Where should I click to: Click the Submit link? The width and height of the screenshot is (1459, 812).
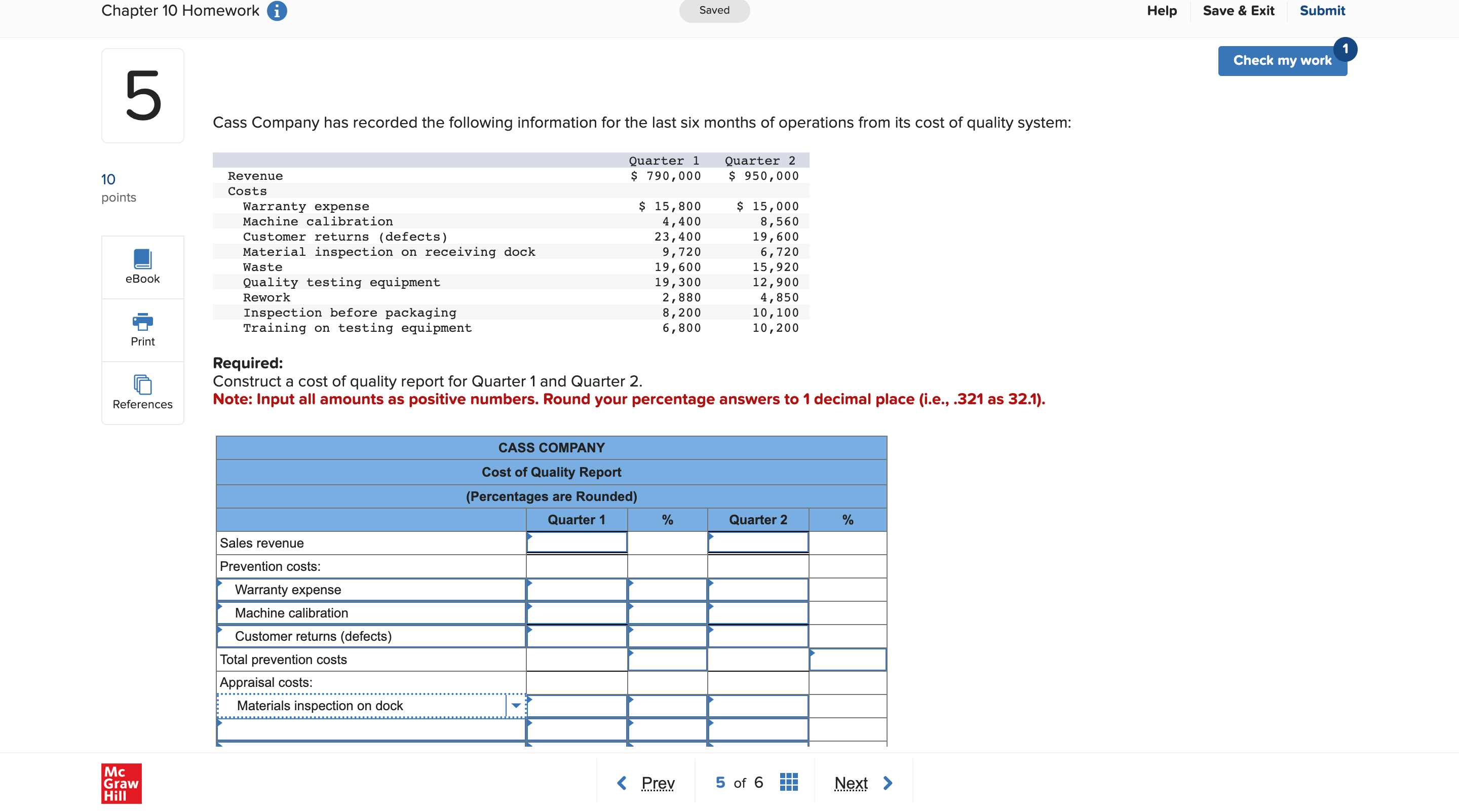coord(1322,11)
